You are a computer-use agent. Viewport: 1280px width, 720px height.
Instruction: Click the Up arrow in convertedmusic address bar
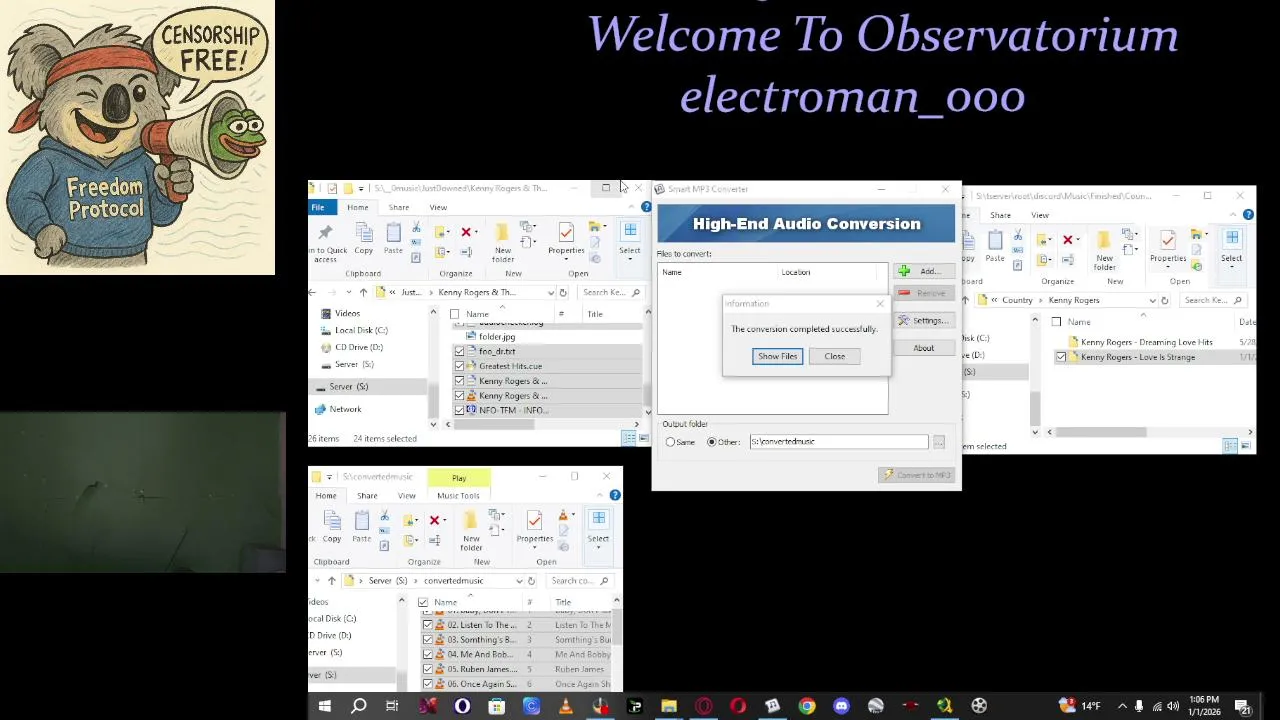point(331,581)
